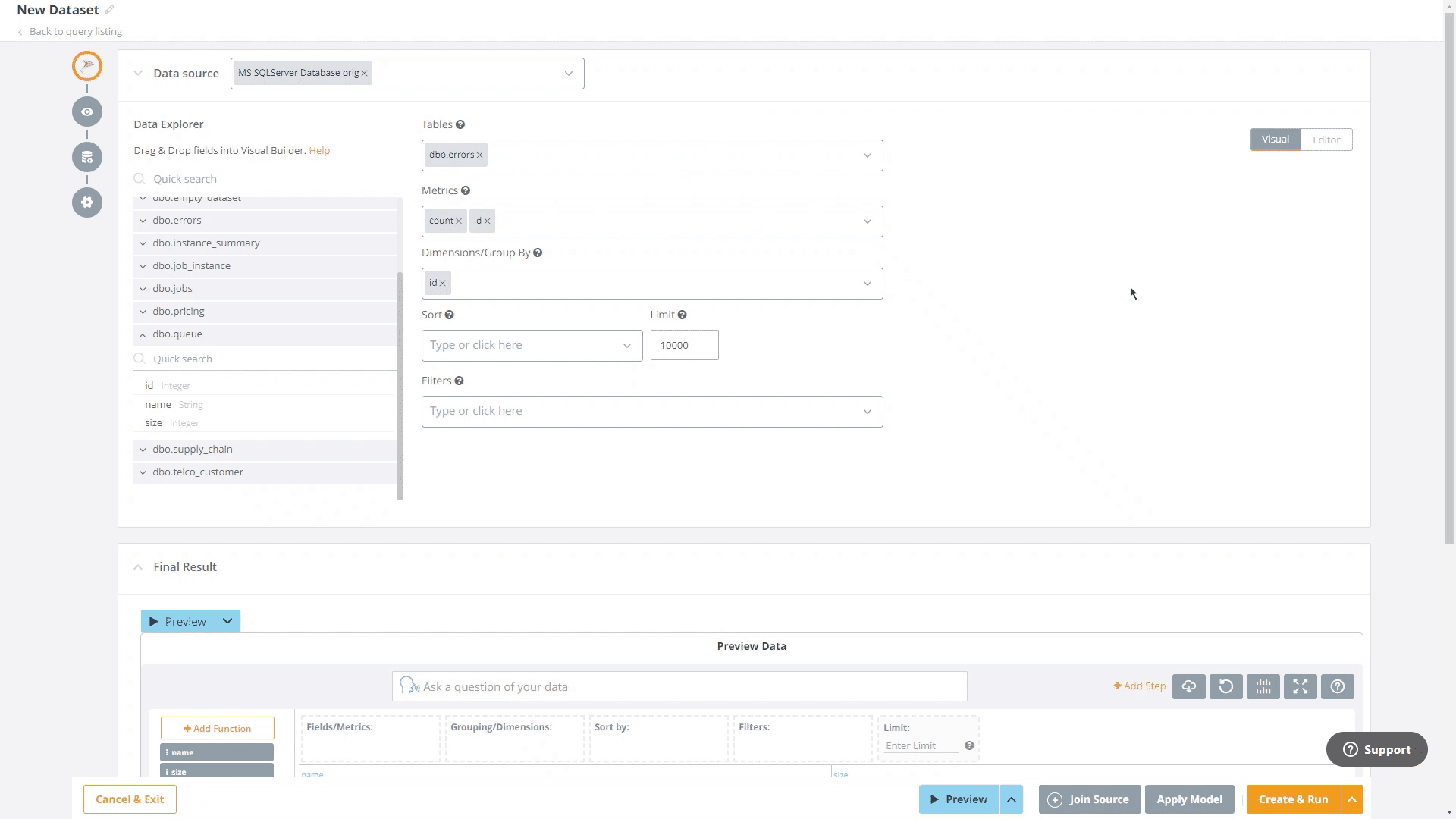The height and width of the screenshot is (819, 1456).
Task: Click the Limit input field
Action: (x=683, y=344)
